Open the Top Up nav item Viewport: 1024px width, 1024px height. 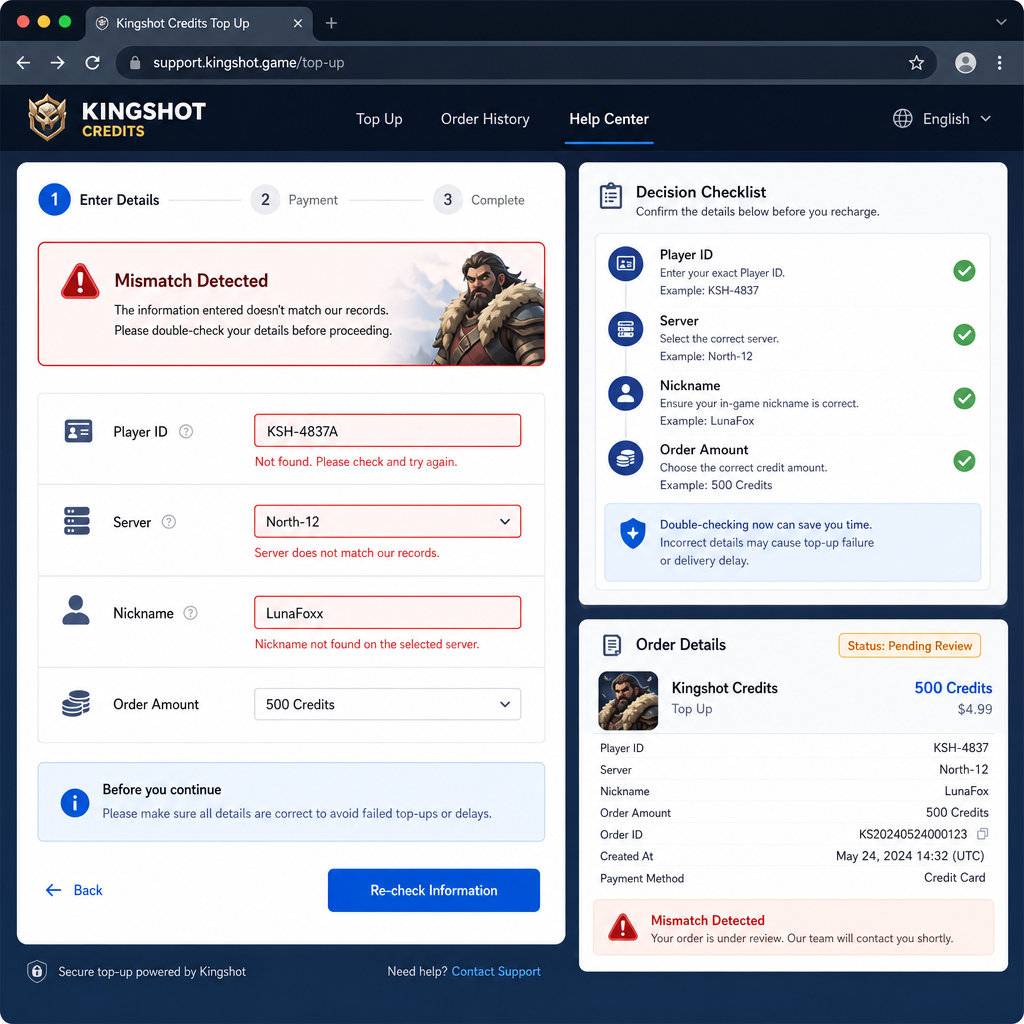tap(379, 119)
